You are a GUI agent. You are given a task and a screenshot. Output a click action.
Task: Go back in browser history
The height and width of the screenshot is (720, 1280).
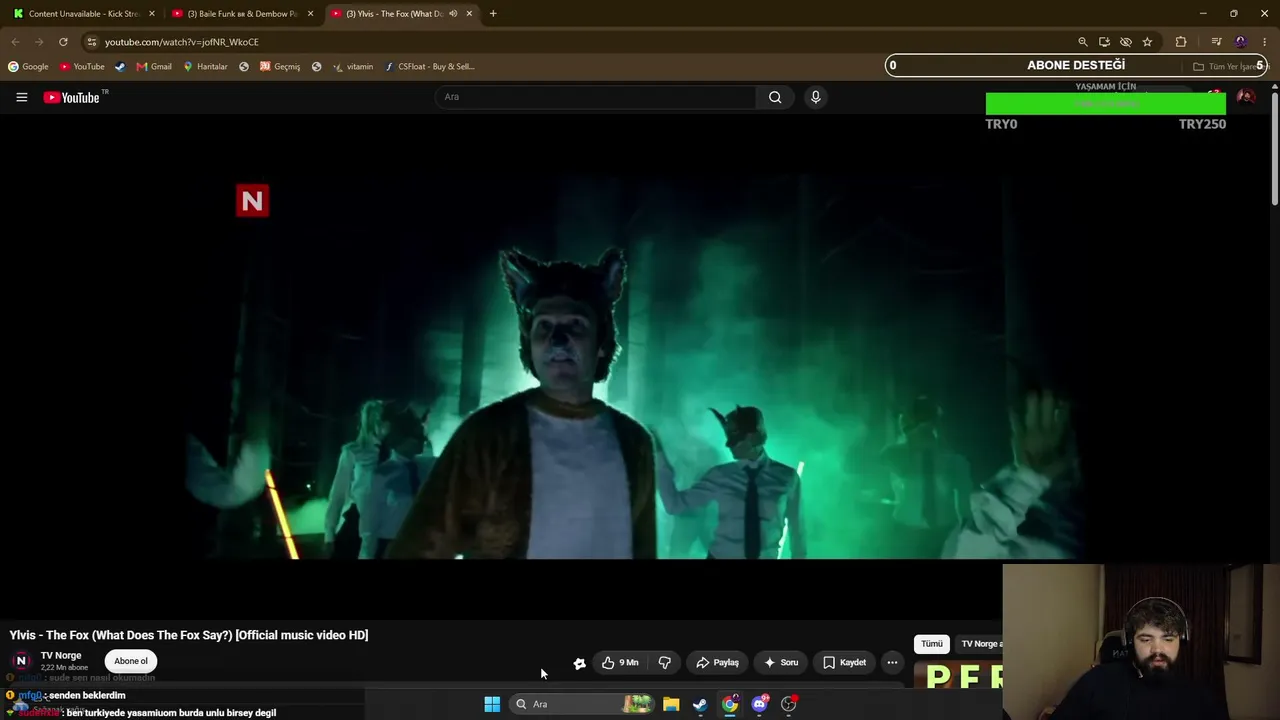pyautogui.click(x=15, y=42)
